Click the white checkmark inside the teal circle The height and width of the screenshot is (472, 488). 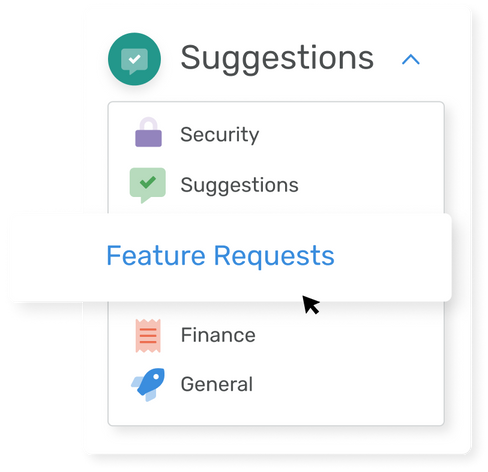click(x=134, y=60)
